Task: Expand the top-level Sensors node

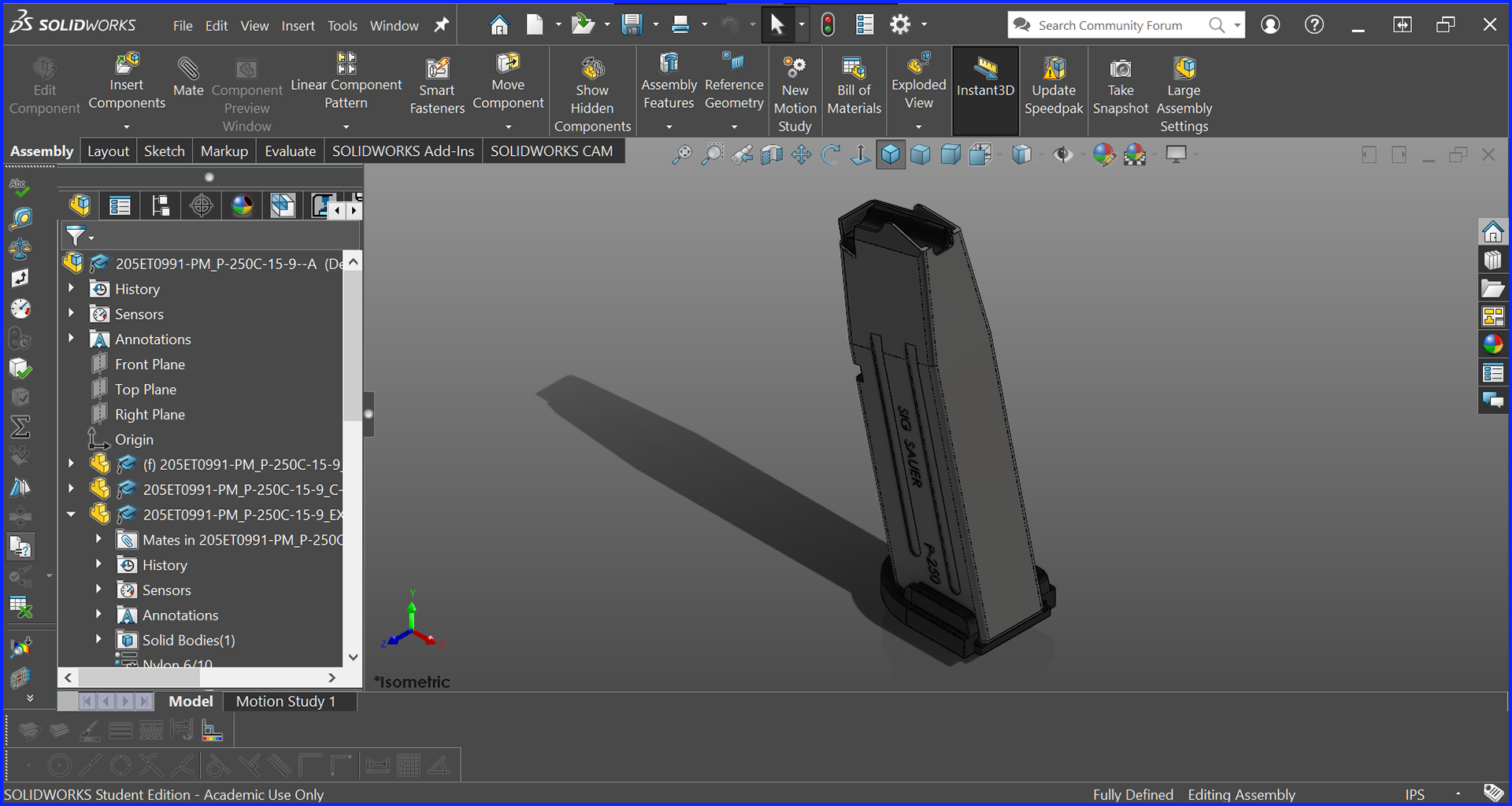Action: point(71,313)
